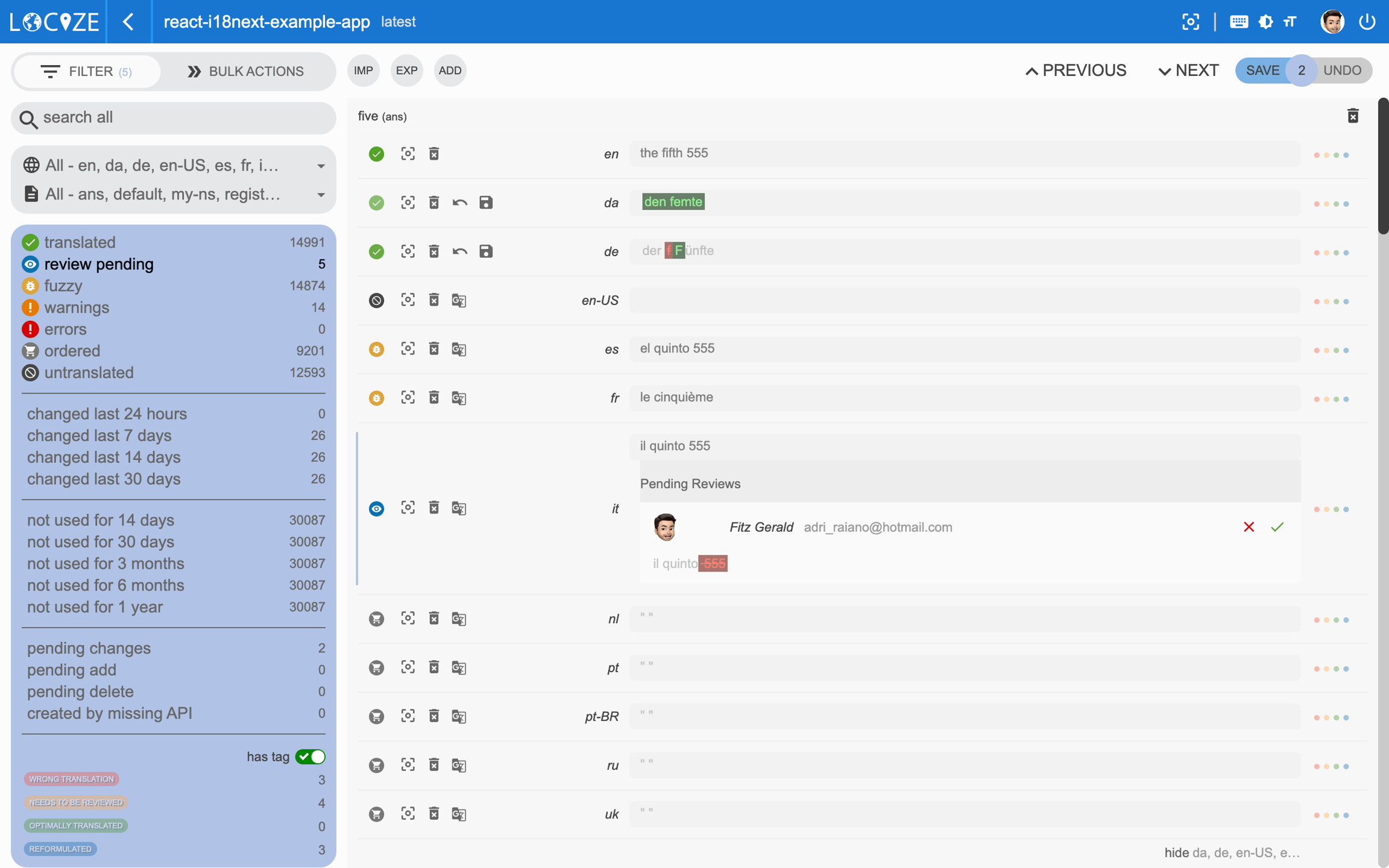Open the languages dropdown 'All - en, da, de'
The height and width of the screenshot is (868, 1389).
(x=174, y=165)
